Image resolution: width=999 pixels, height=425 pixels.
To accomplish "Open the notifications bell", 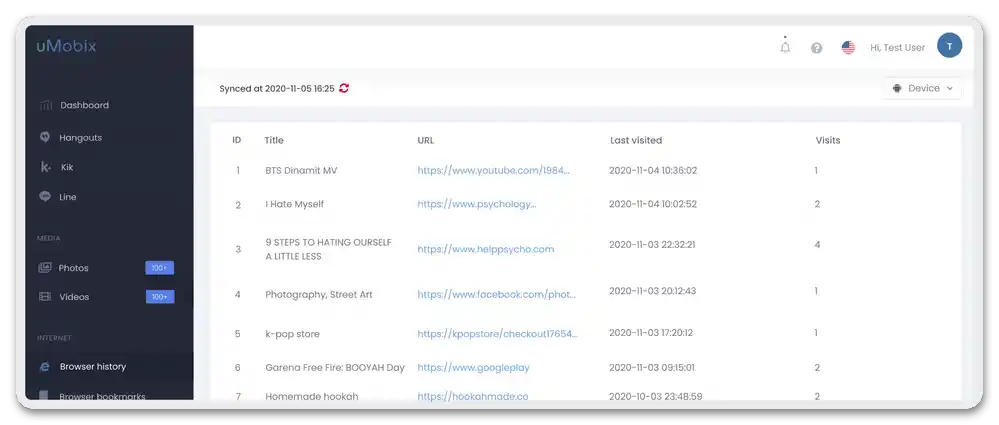I will coord(785,47).
